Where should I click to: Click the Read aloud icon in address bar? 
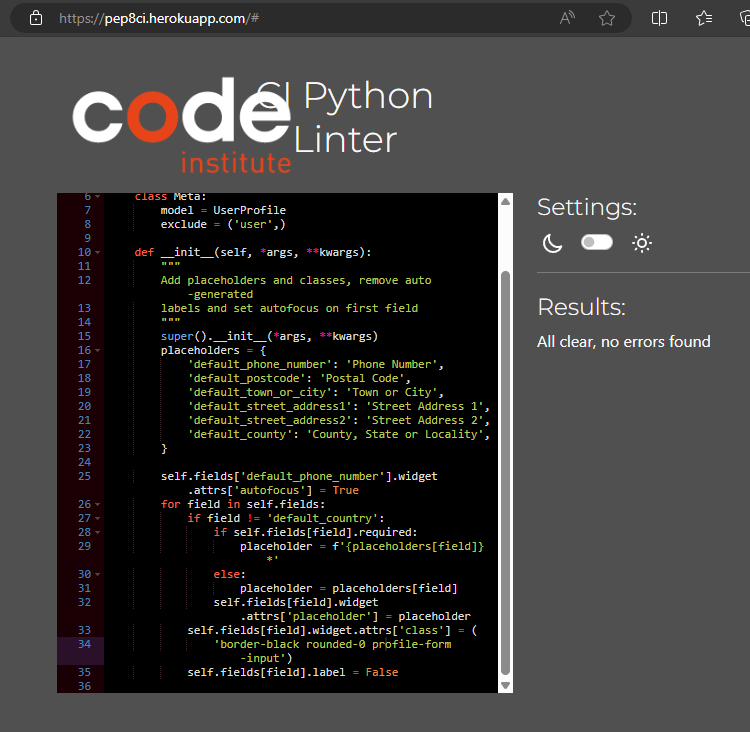(x=567, y=18)
